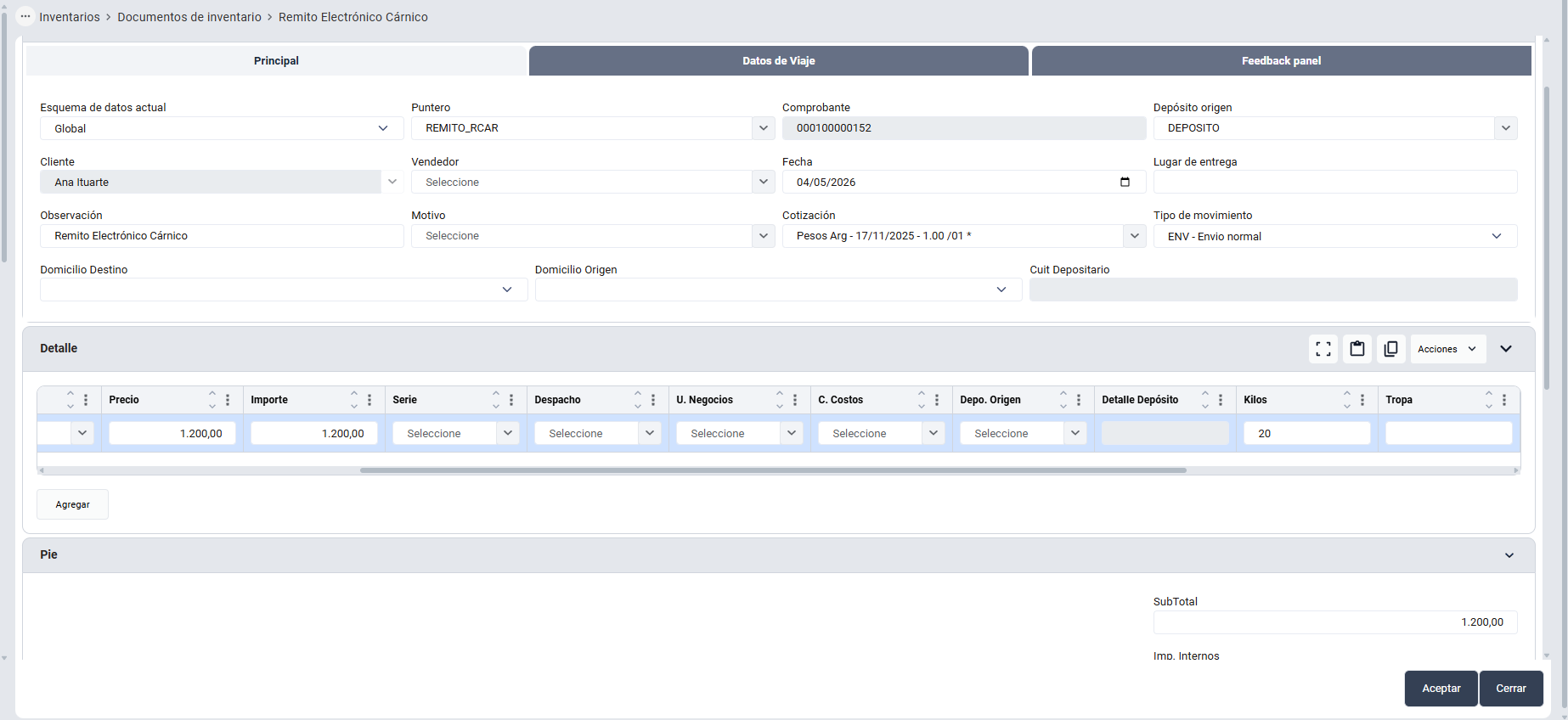The height and width of the screenshot is (720, 1568).
Task: Click the Importe cell input
Action: 314,433
